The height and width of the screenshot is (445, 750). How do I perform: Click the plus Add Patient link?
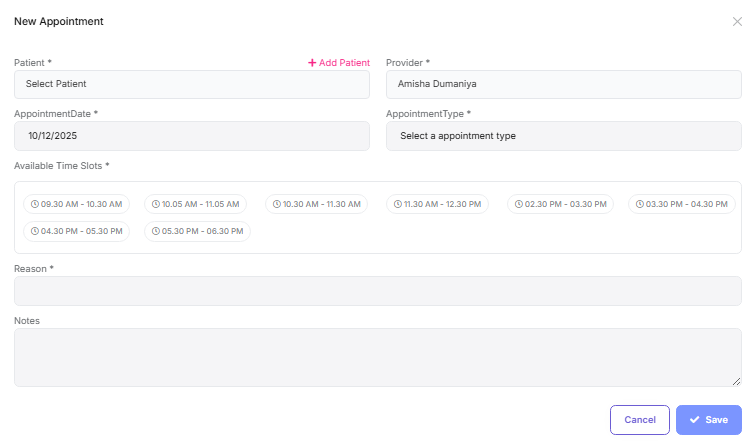[x=339, y=62]
